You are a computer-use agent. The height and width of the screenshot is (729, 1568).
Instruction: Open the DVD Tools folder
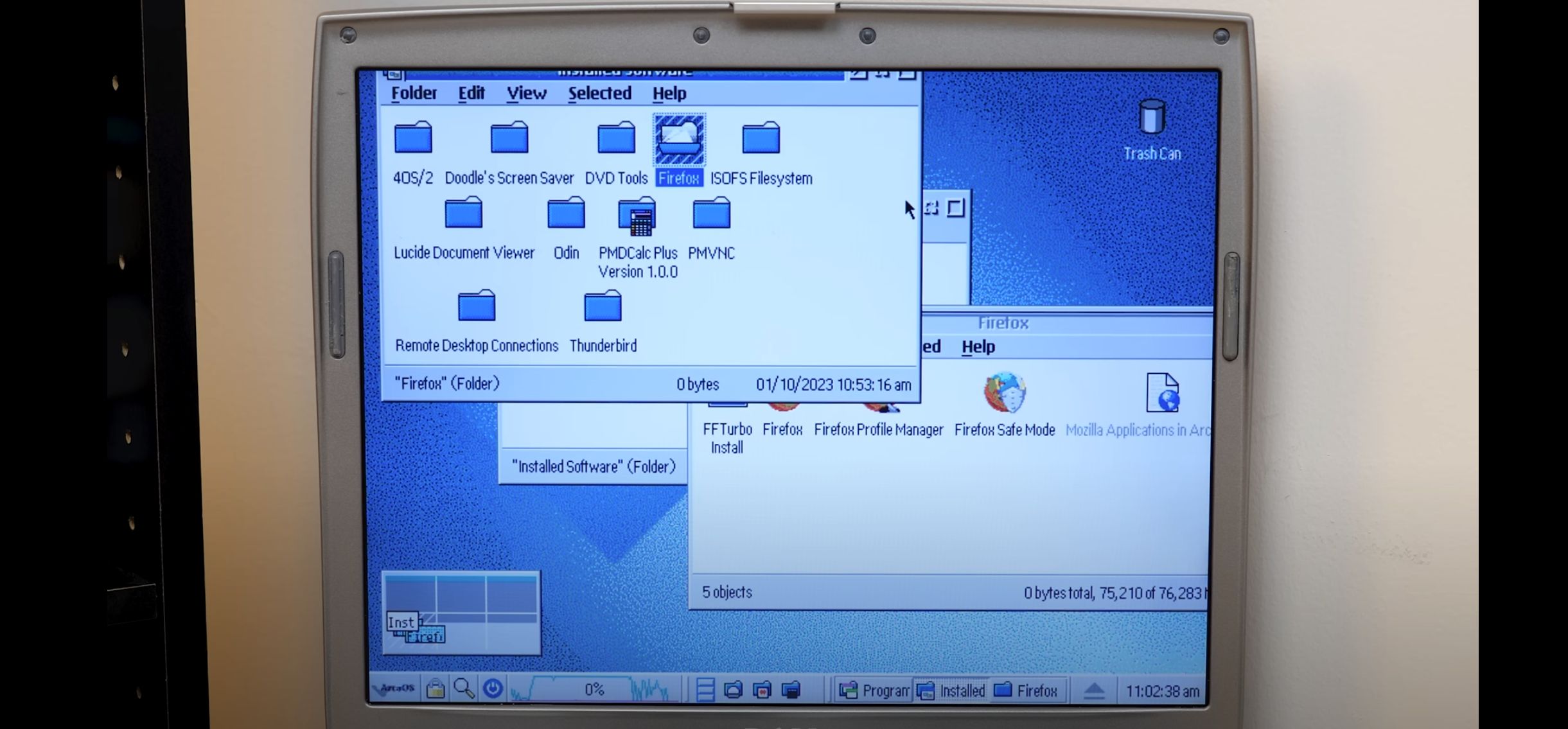tap(615, 139)
